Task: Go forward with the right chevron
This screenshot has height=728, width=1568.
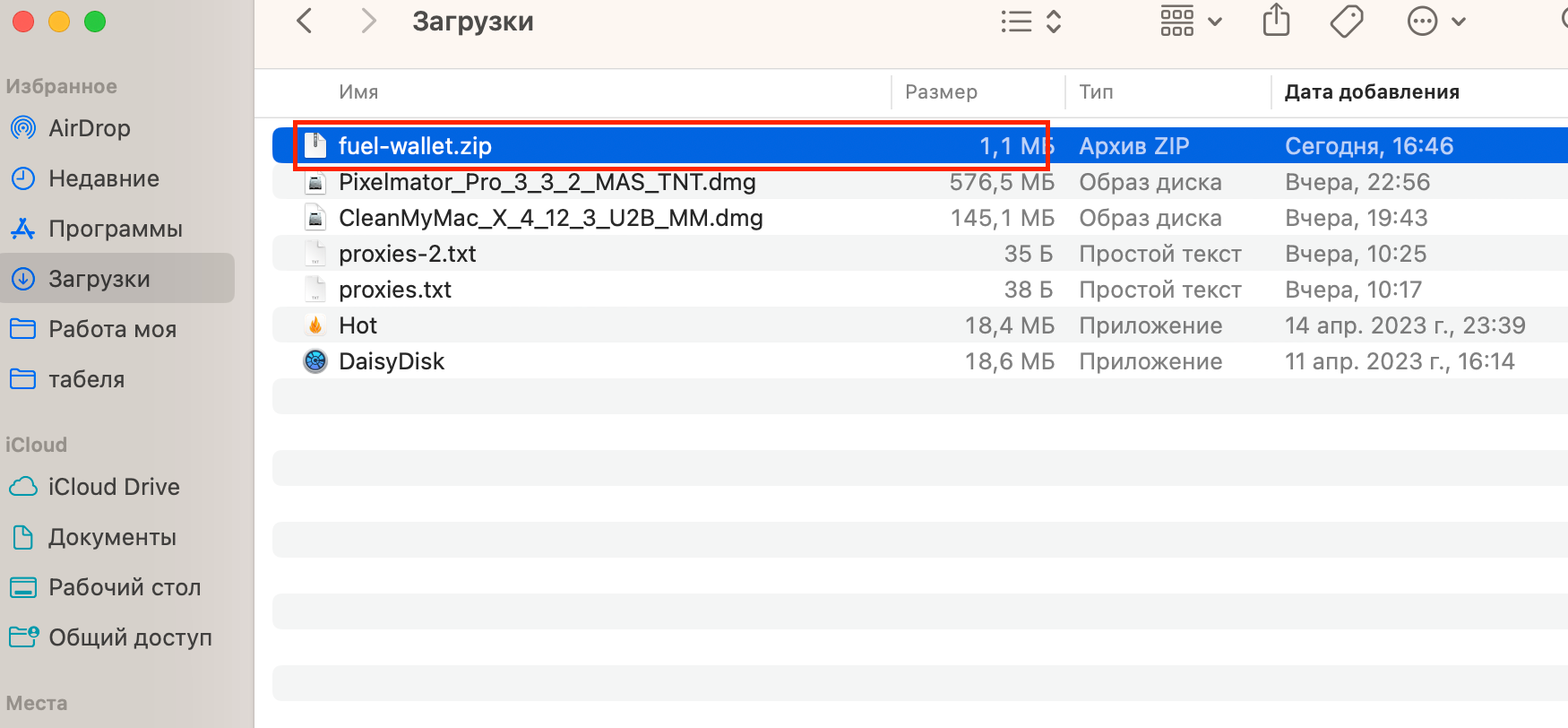Action: [368, 21]
